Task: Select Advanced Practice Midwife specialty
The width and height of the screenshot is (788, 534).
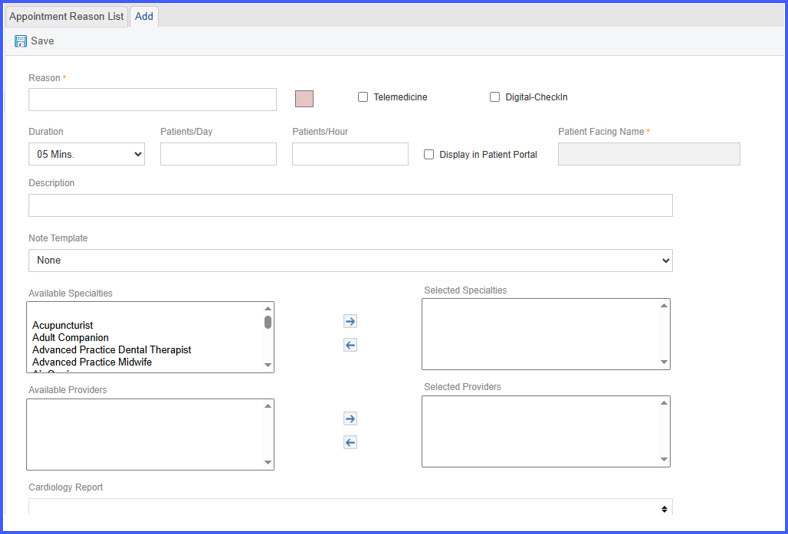Action: click(x=92, y=362)
